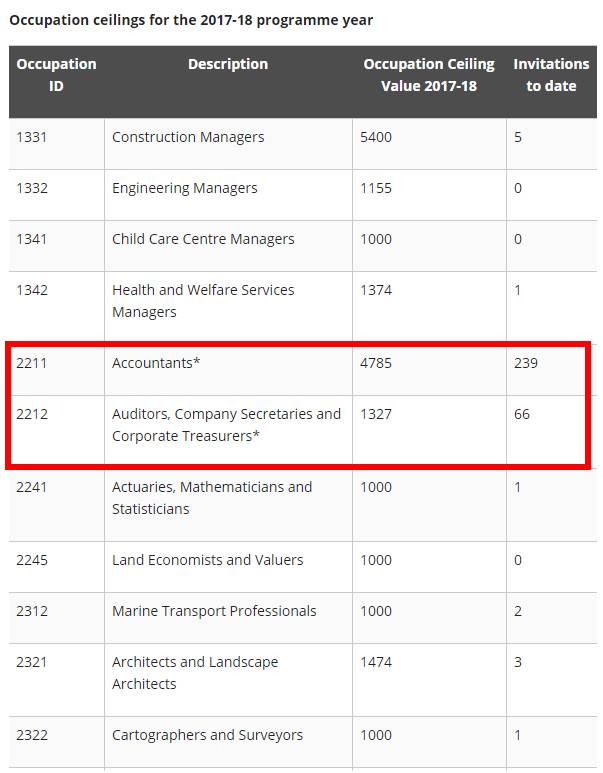Screen dimensions: 603x773
Task: Select the Child Care Centre Managers cell
Action: click(203, 239)
